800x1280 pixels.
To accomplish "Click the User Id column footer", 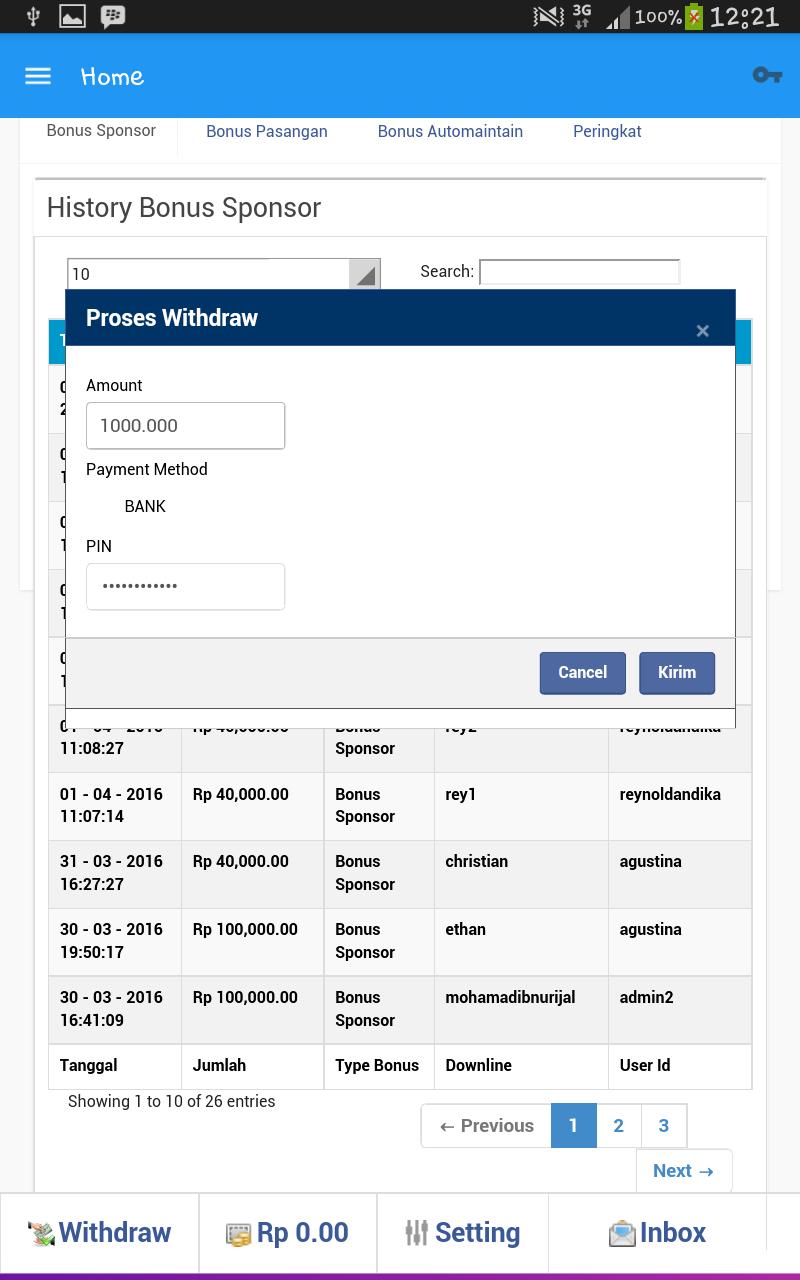I will 680,1066.
